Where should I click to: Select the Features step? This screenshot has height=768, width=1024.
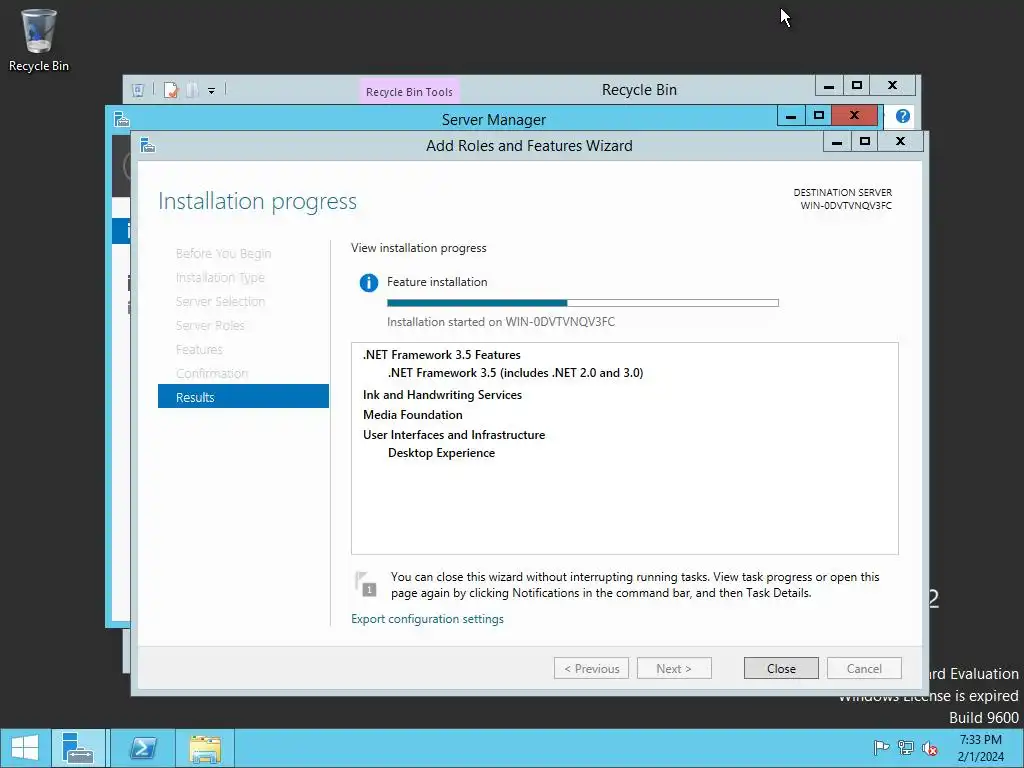[x=199, y=349]
